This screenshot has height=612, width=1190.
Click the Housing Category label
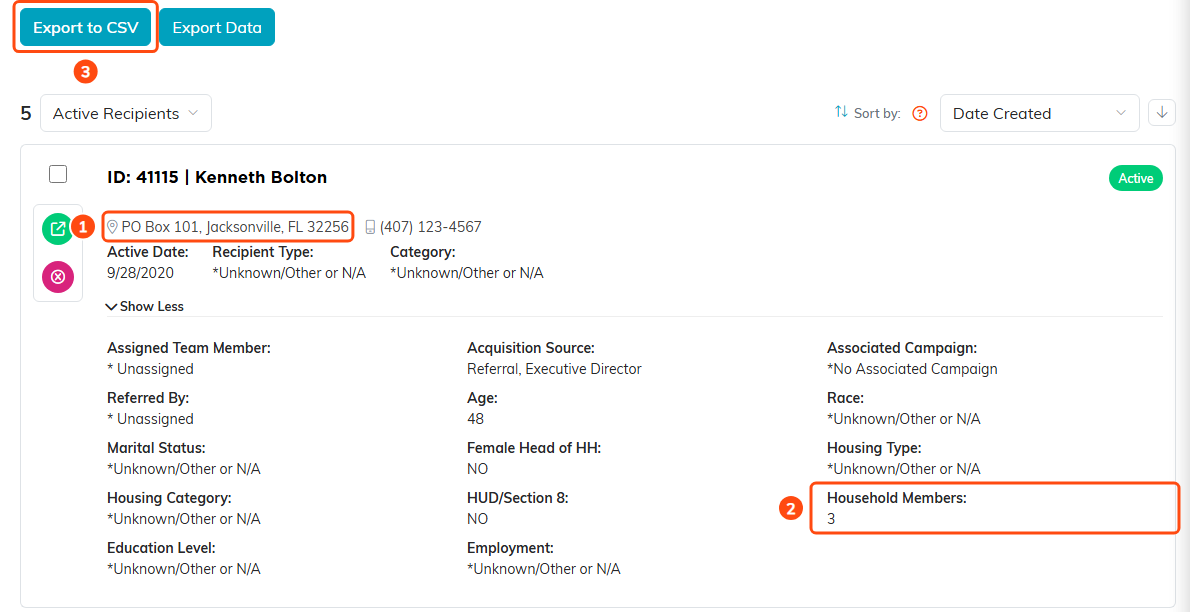(169, 497)
